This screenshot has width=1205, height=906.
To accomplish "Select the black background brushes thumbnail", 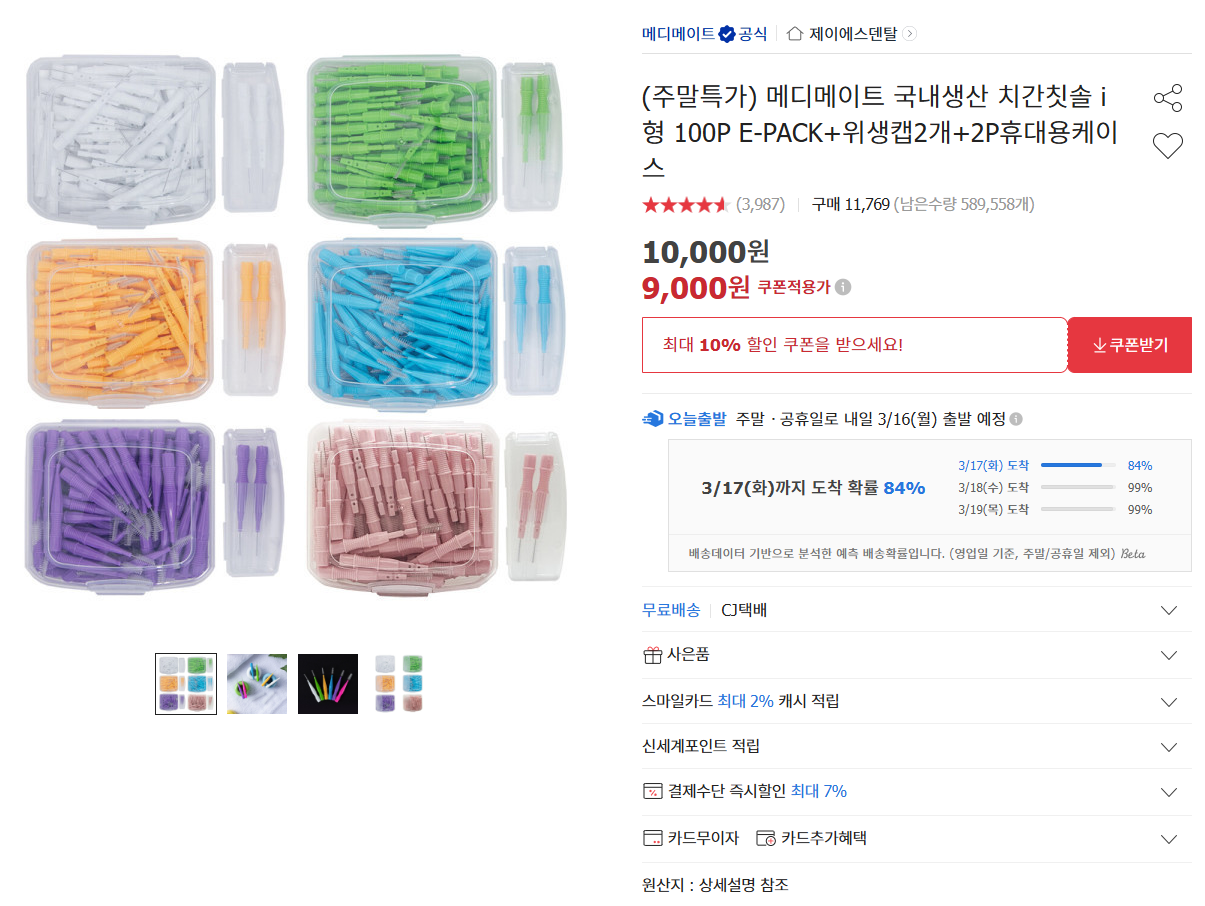I will point(328,684).
